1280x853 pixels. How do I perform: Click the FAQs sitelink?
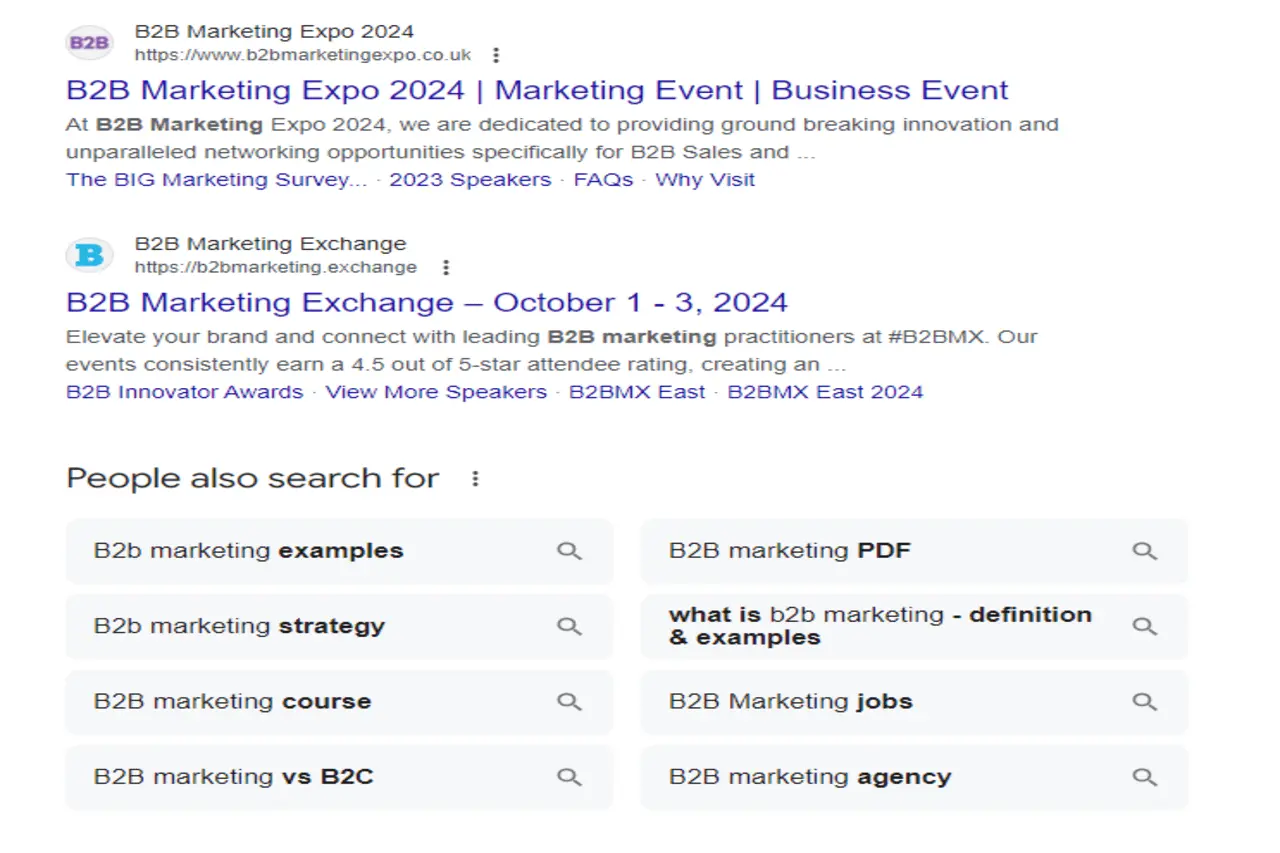click(x=603, y=179)
